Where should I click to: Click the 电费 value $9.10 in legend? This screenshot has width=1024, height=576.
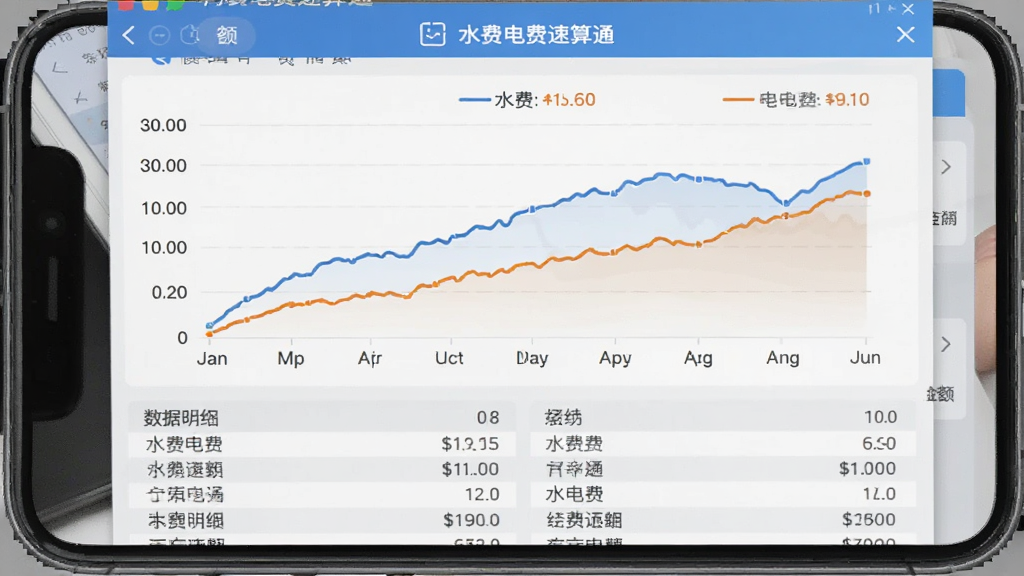pyautogui.click(x=847, y=100)
